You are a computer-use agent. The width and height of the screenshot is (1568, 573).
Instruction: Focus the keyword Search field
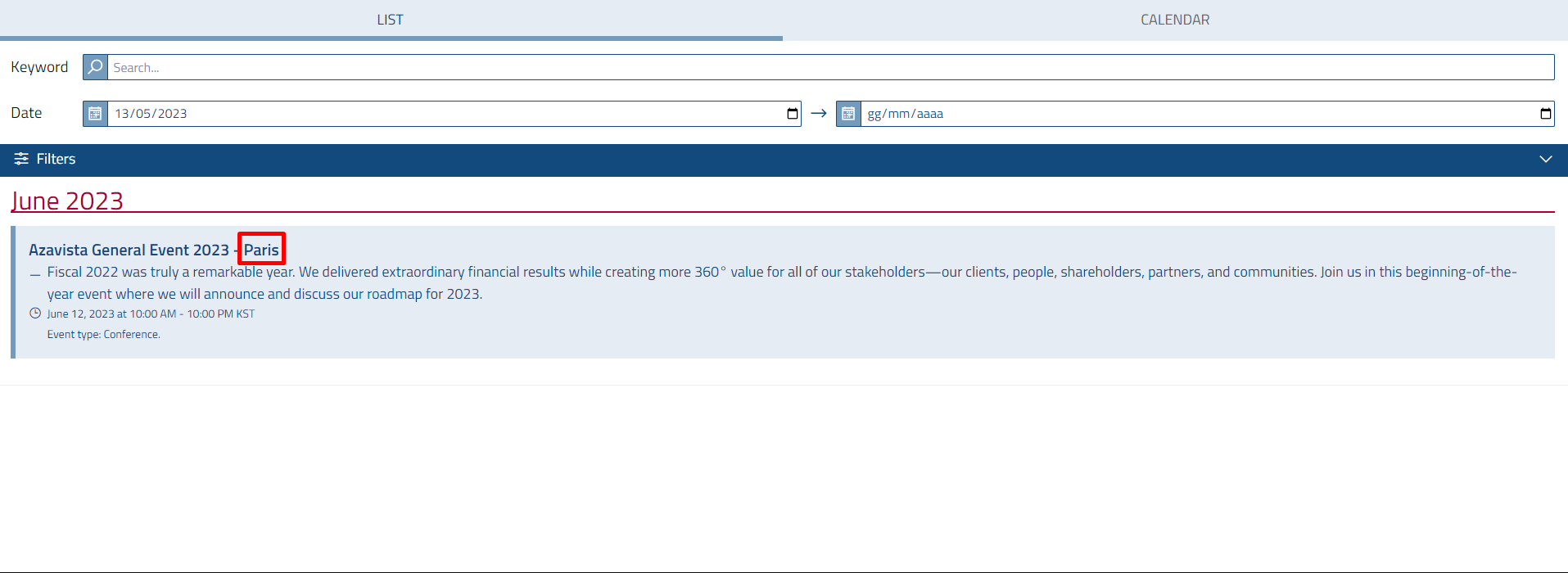(x=830, y=67)
